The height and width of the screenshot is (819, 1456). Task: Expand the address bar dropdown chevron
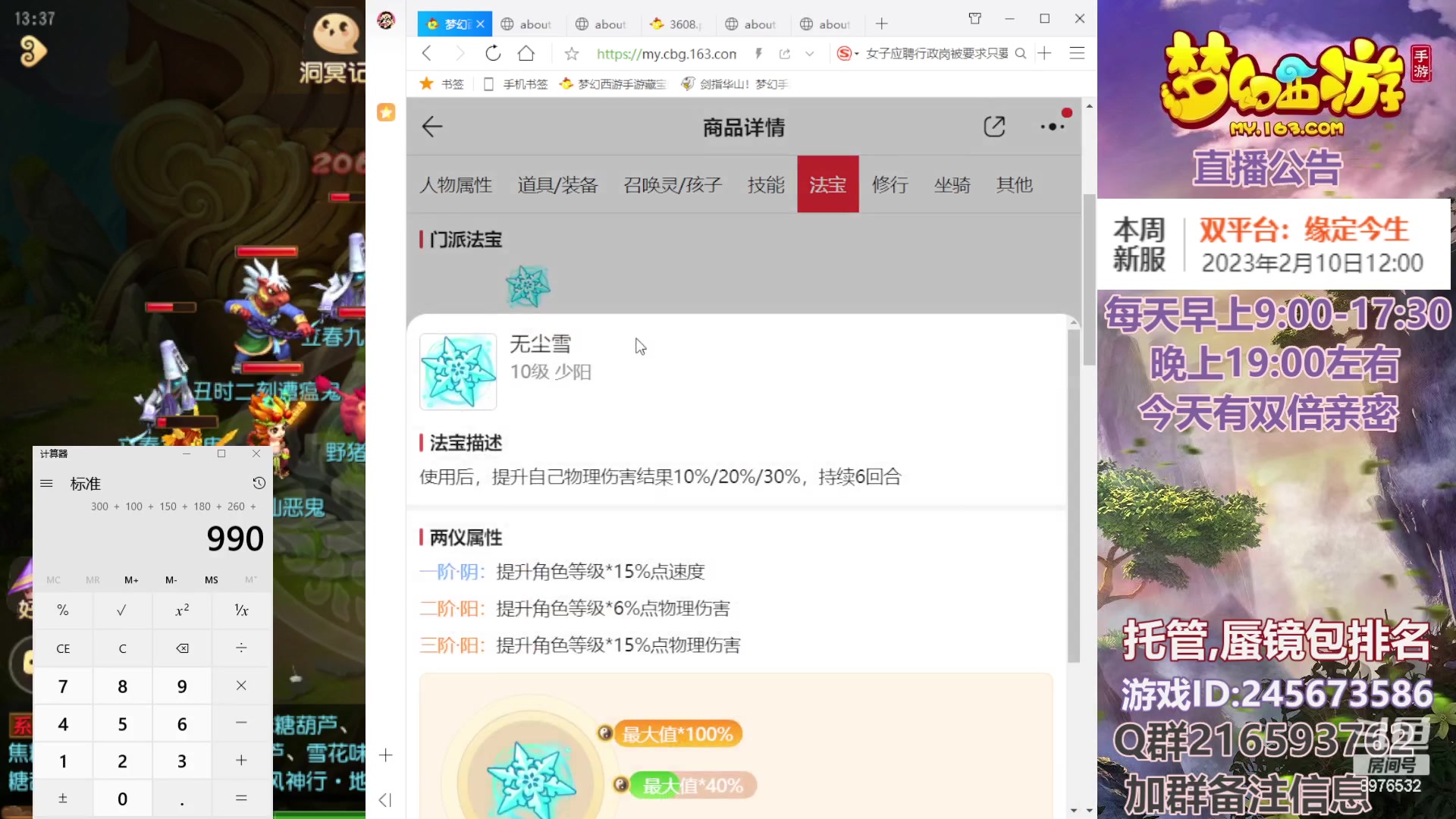810,54
